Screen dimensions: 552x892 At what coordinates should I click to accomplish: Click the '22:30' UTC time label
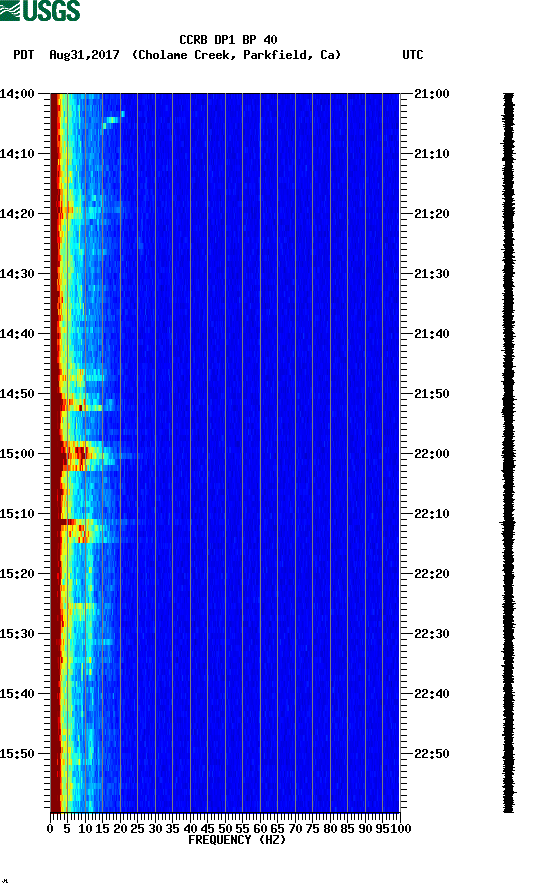(x=432, y=634)
